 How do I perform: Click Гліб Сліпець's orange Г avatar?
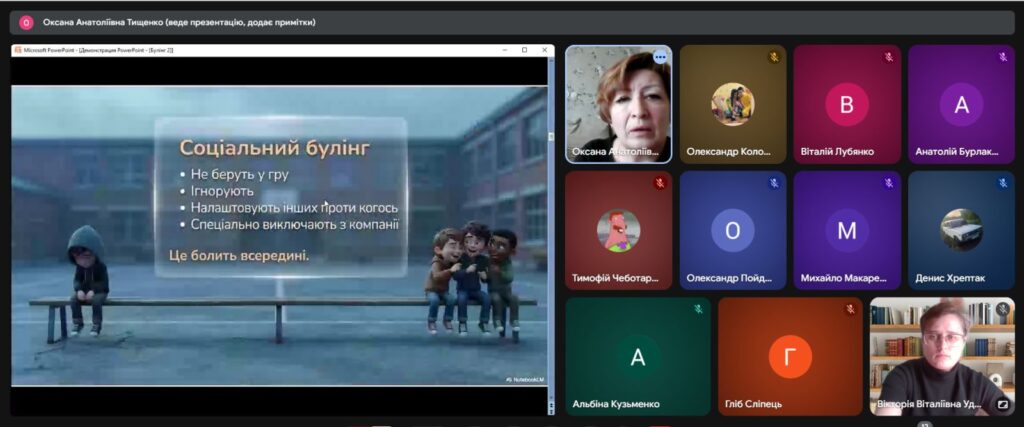point(789,357)
